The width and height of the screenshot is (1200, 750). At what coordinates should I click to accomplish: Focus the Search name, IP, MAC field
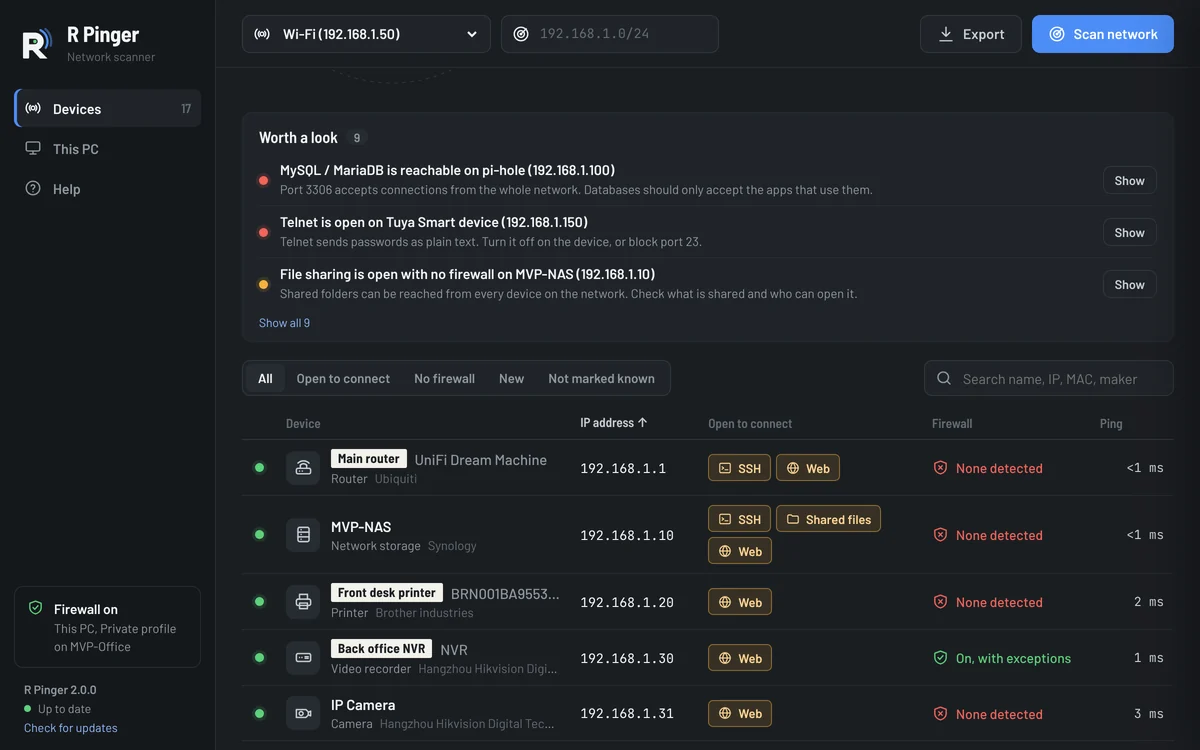point(1049,379)
